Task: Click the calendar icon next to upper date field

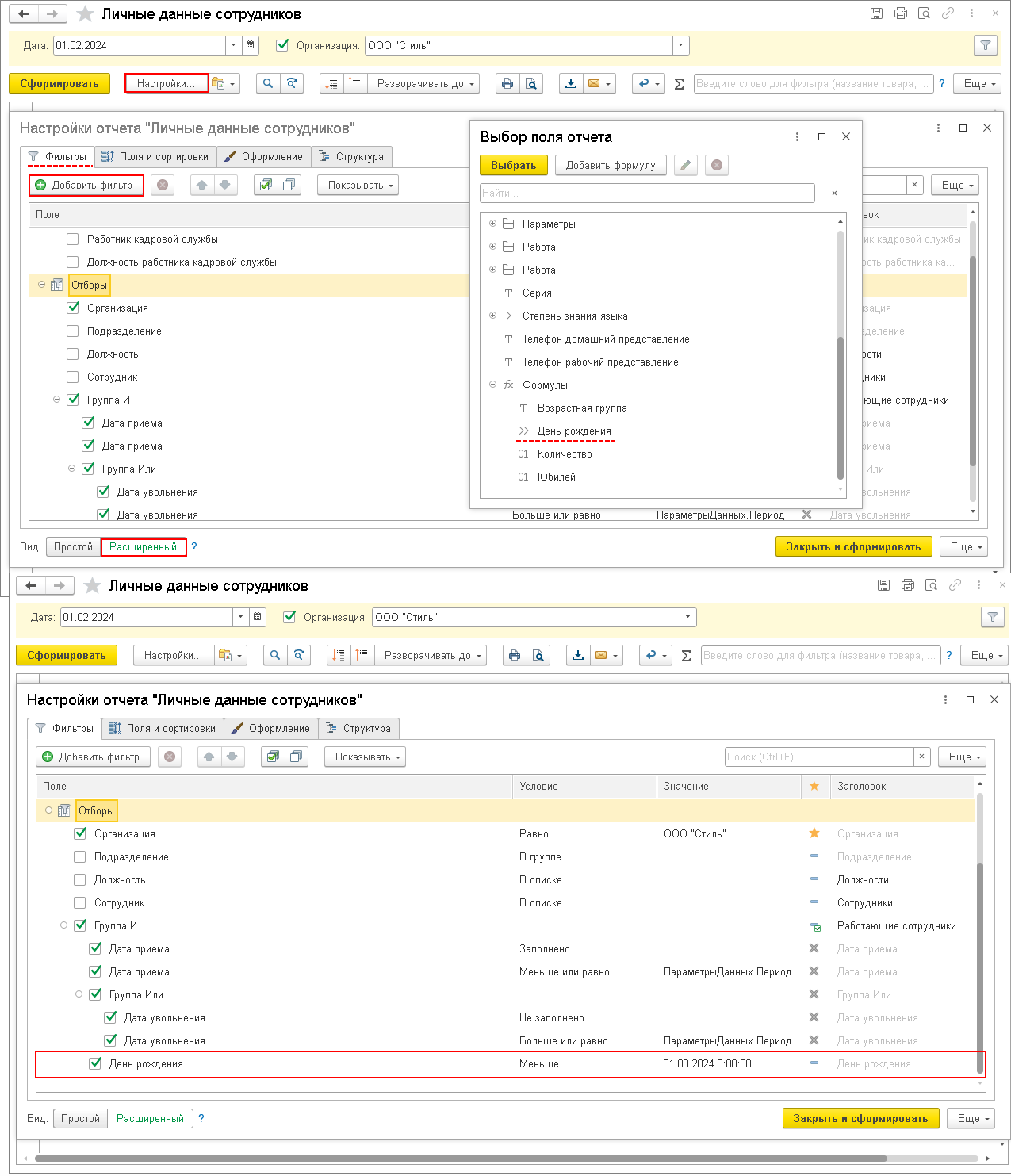Action: coord(251,45)
